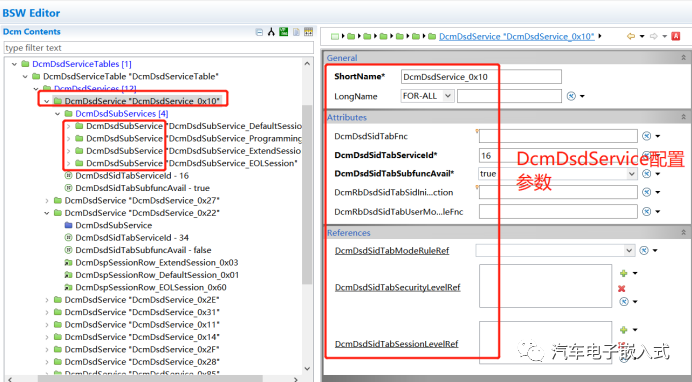The image size is (692, 382).
Task: Collapse the DcmDsdServiceTable tree node
Action: pos(25,77)
